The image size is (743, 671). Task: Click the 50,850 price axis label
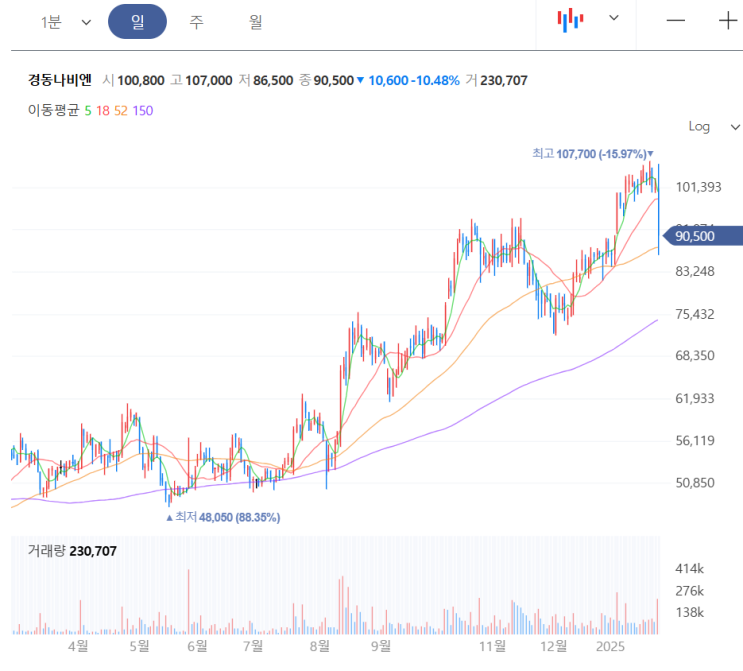click(x=695, y=483)
